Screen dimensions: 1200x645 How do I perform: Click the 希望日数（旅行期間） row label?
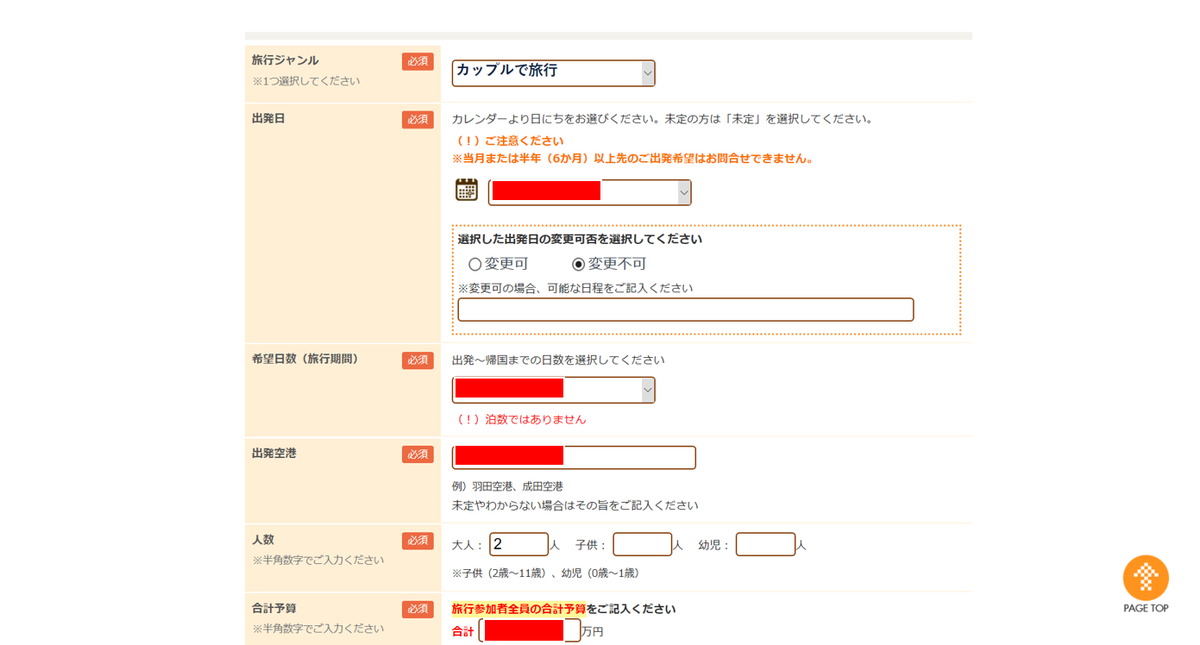coord(305,359)
